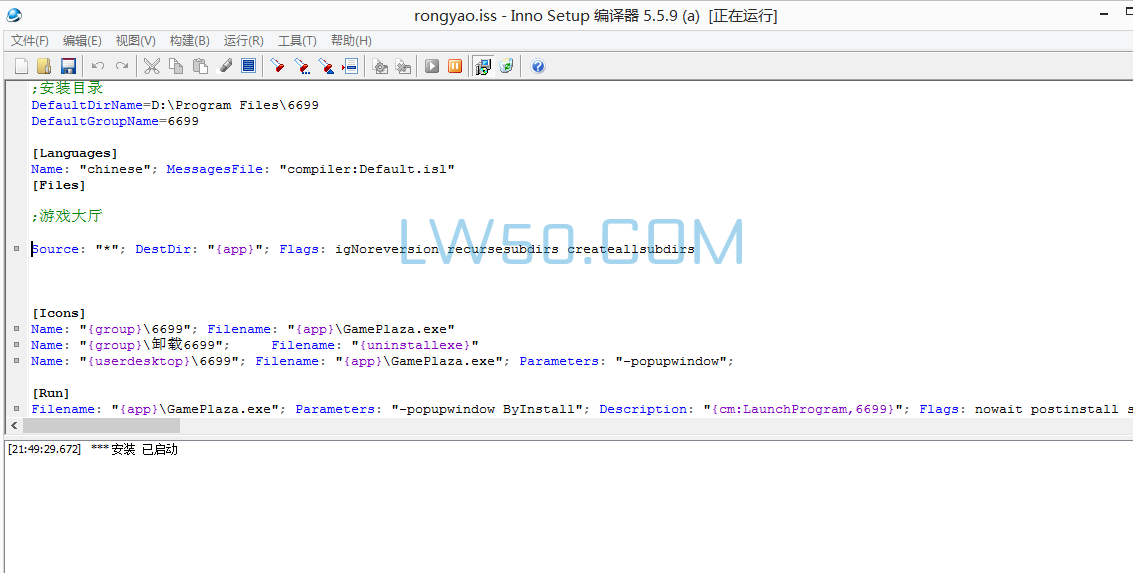Click the Go to Line toolbar icon

[x=350, y=66]
